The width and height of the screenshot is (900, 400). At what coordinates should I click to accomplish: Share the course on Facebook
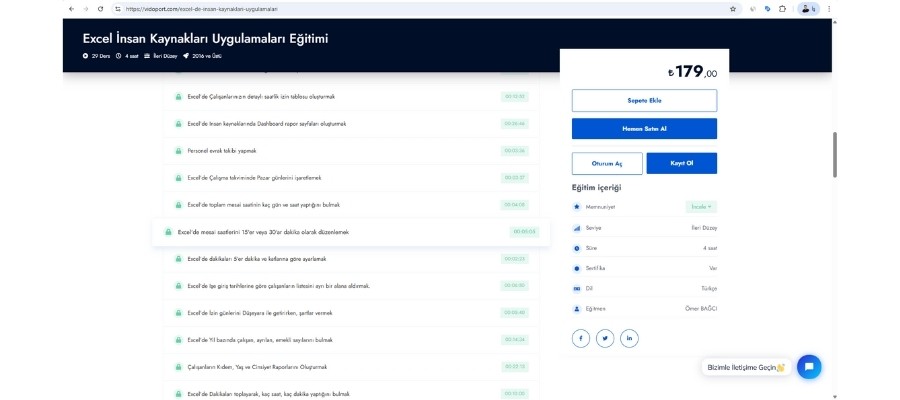point(581,338)
